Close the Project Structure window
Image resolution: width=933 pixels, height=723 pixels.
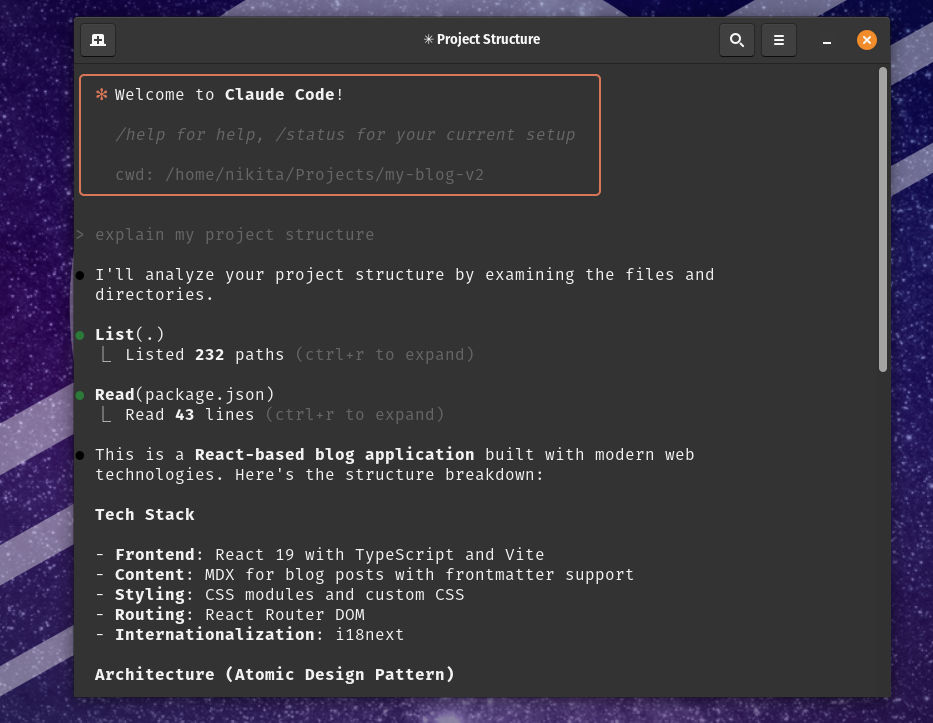point(866,40)
